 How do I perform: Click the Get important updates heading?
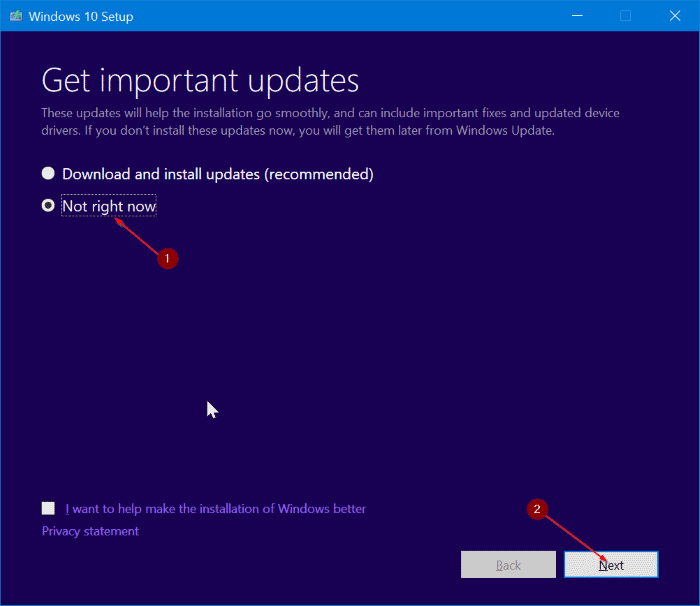[x=200, y=81]
